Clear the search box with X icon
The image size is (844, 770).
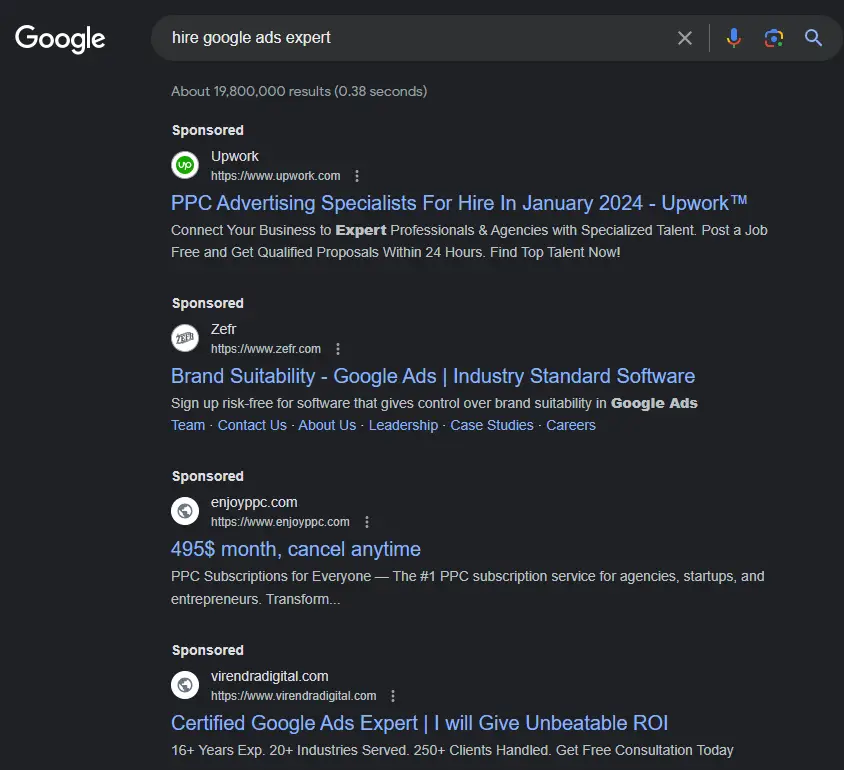coord(685,38)
